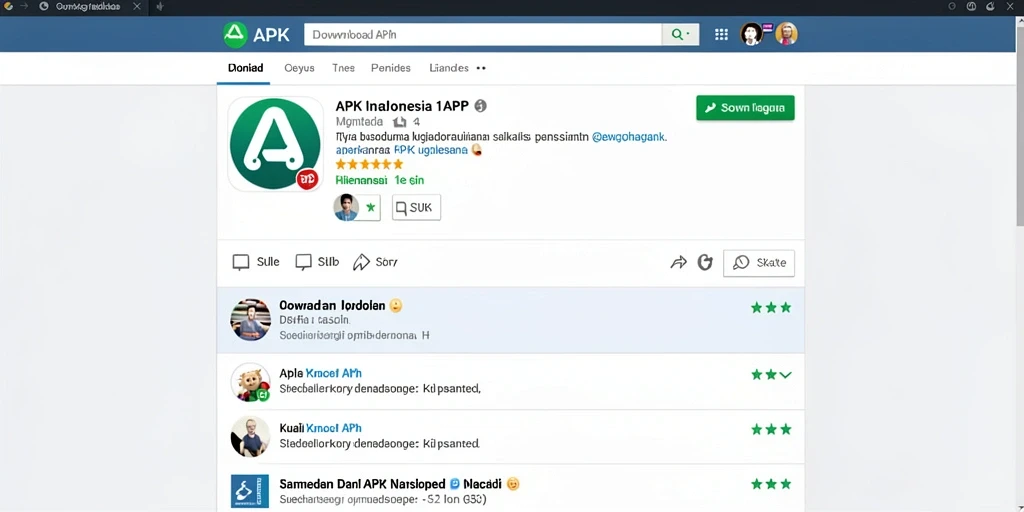This screenshot has height=512, width=1024.
Task: Click the info circle beside APK Inalonesia title
Action: pyautogui.click(x=480, y=106)
